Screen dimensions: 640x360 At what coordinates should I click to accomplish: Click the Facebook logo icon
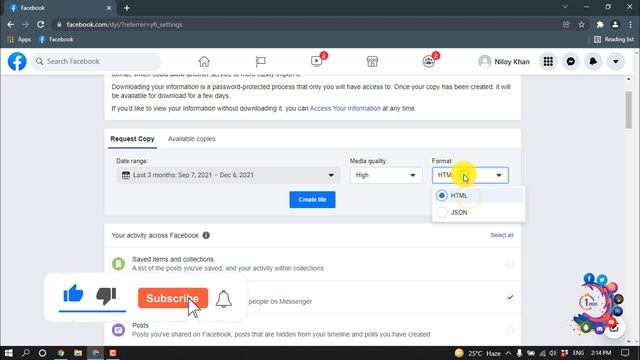click(x=17, y=62)
